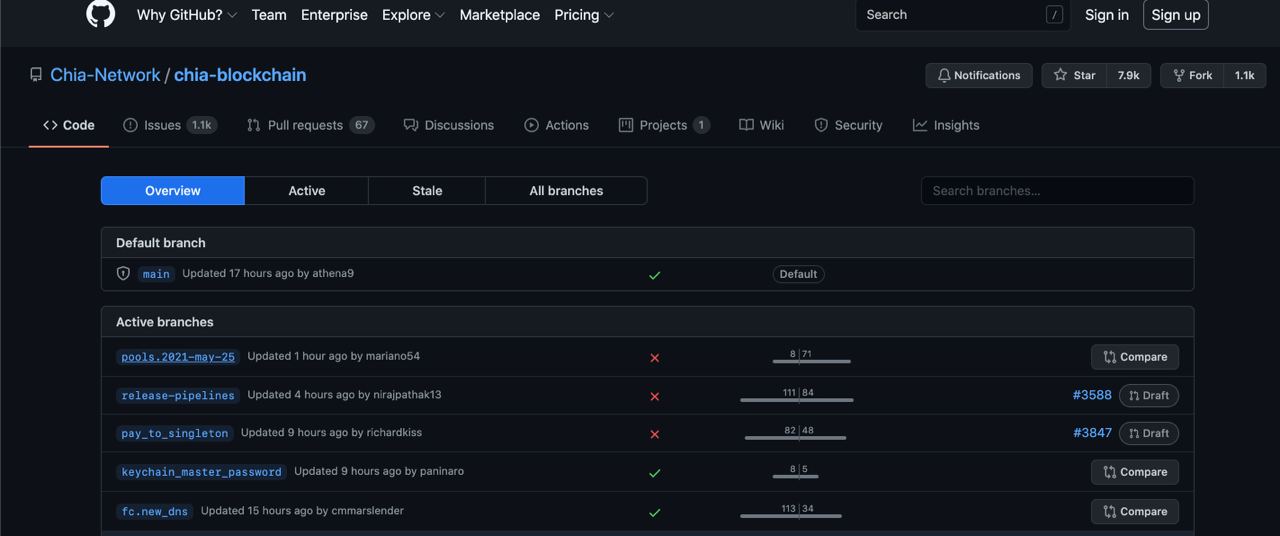The height and width of the screenshot is (536, 1280).
Task: Open pull request #3847
Action: (x=1092, y=433)
